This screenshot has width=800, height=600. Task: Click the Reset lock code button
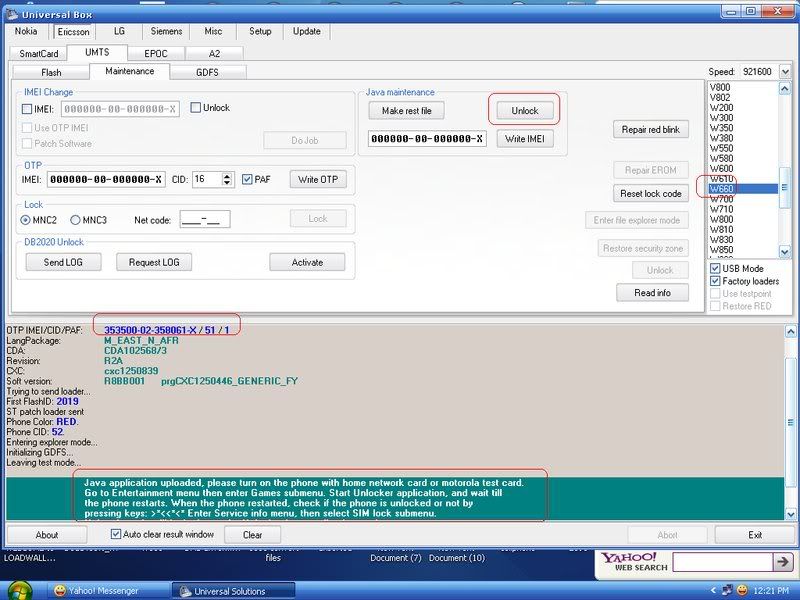tap(651, 194)
